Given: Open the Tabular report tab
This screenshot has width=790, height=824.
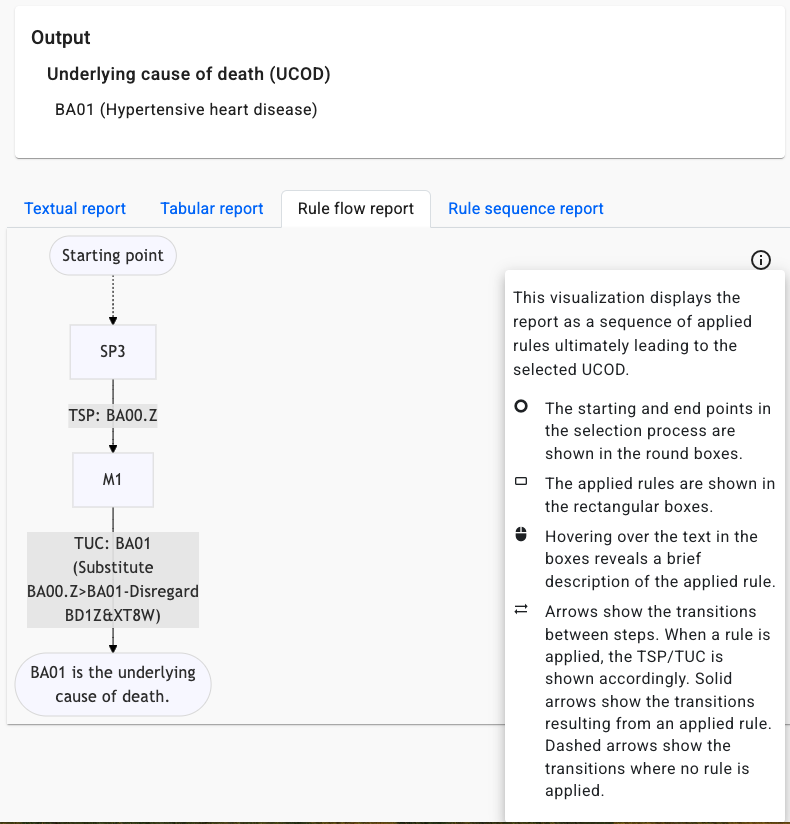Looking at the screenshot, I should click(x=212, y=209).
